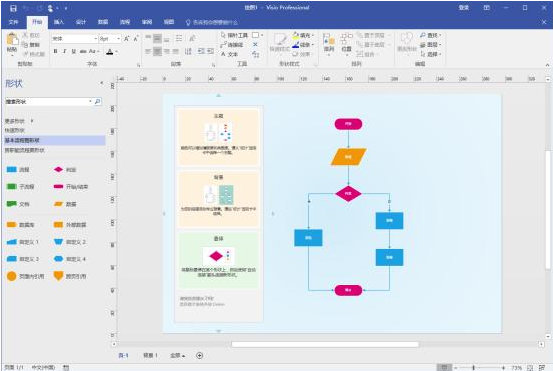Click the Bring to Front (置于顶层) icon
Image resolution: width=553 pixels, height=371 pixels.
(359, 35)
